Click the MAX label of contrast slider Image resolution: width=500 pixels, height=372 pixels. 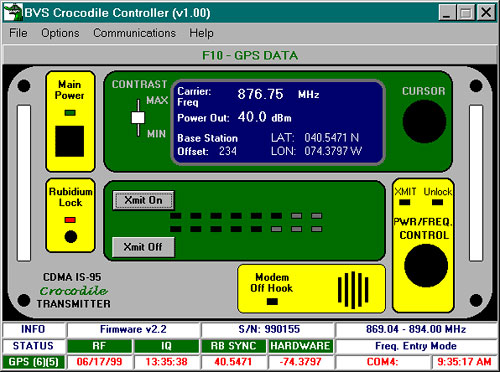click(157, 100)
